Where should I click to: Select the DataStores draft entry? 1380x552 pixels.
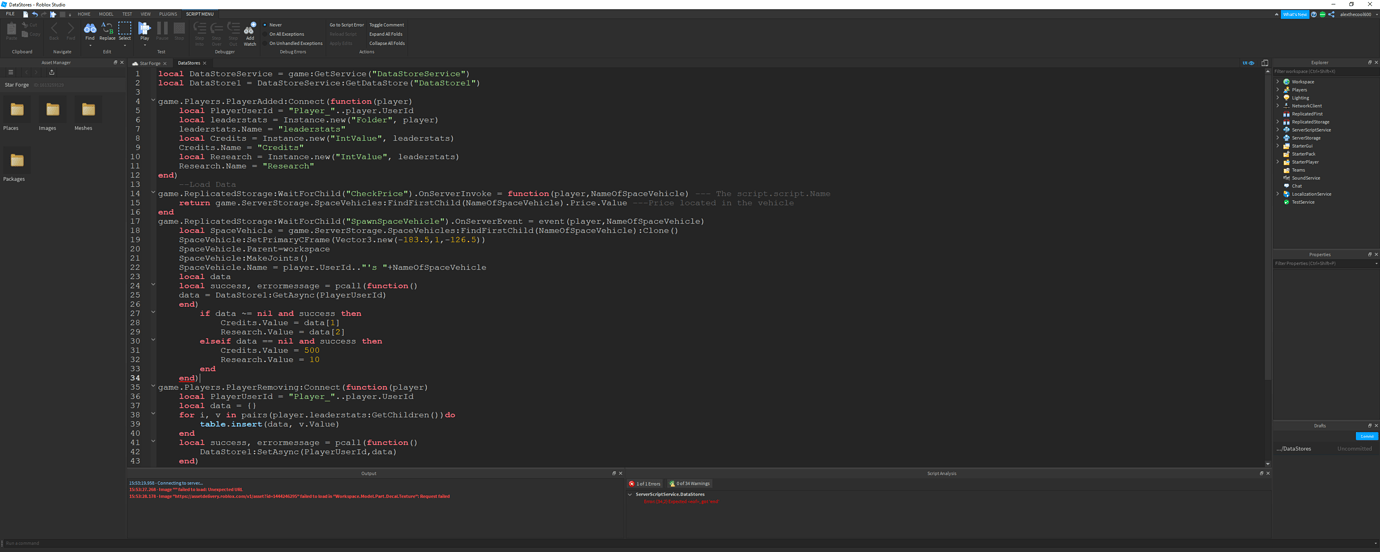pos(1325,449)
